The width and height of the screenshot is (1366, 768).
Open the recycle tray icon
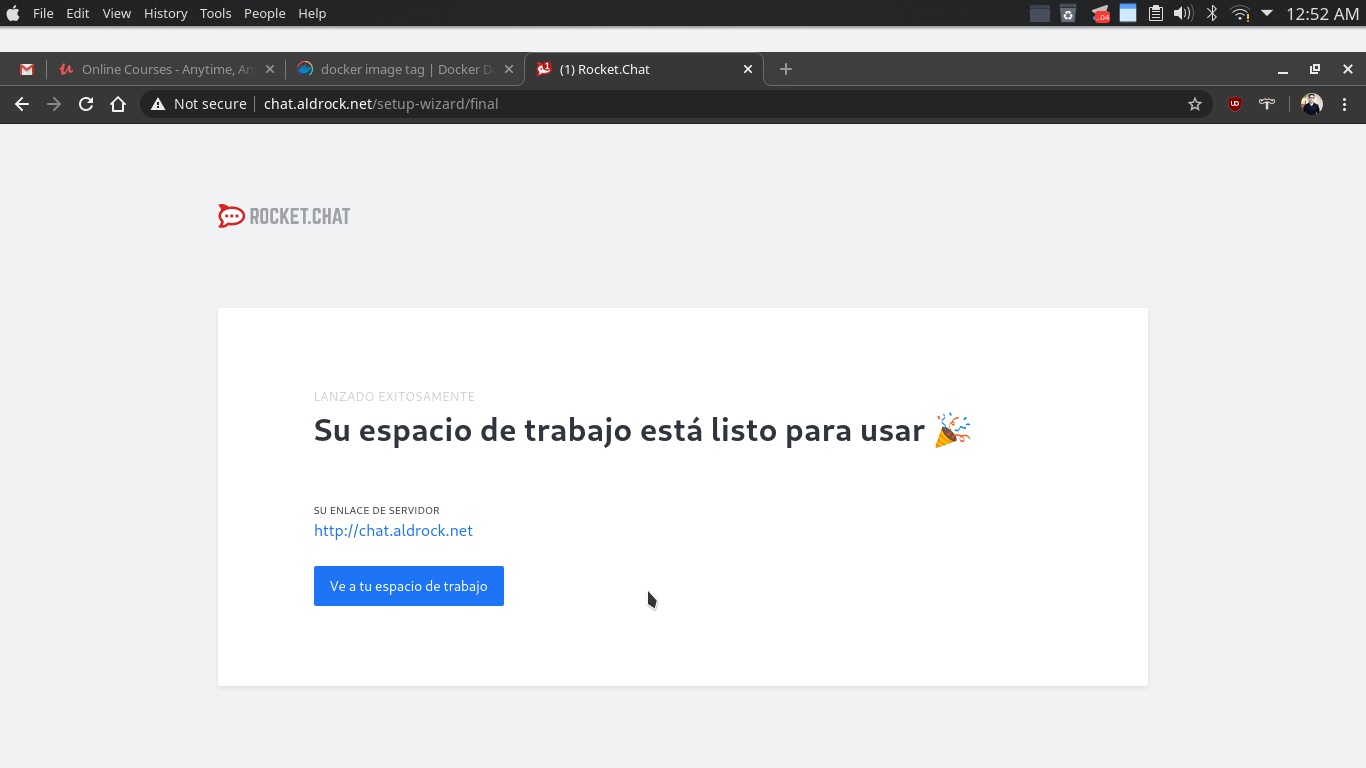1068,13
